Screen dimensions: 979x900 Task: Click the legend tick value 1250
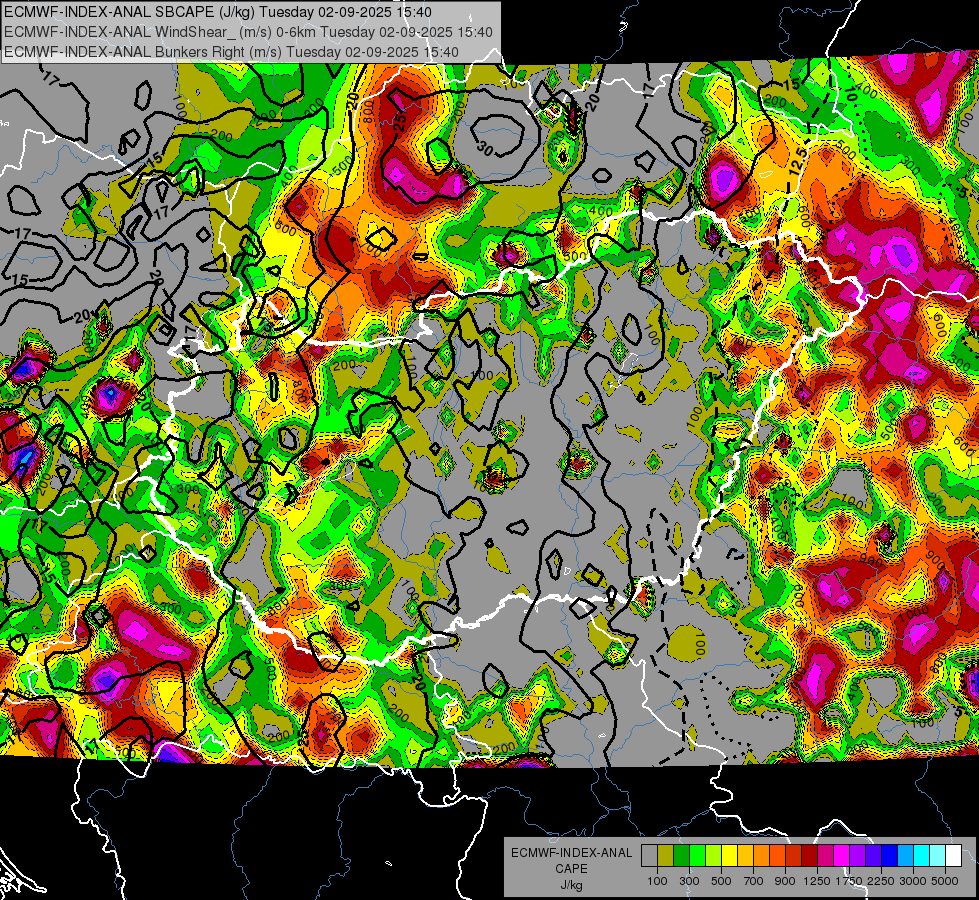tap(817, 881)
